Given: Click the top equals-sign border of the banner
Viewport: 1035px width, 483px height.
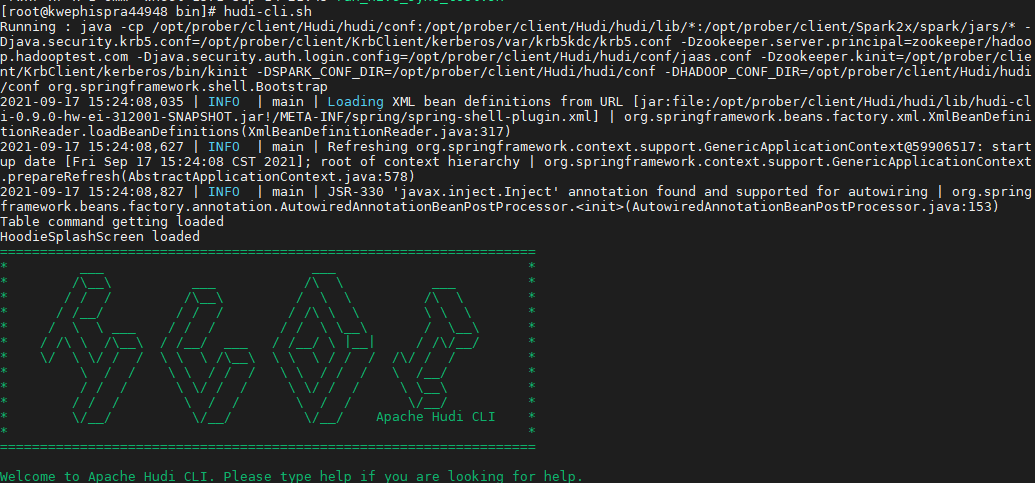Looking at the screenshot, I should (268, 252).
